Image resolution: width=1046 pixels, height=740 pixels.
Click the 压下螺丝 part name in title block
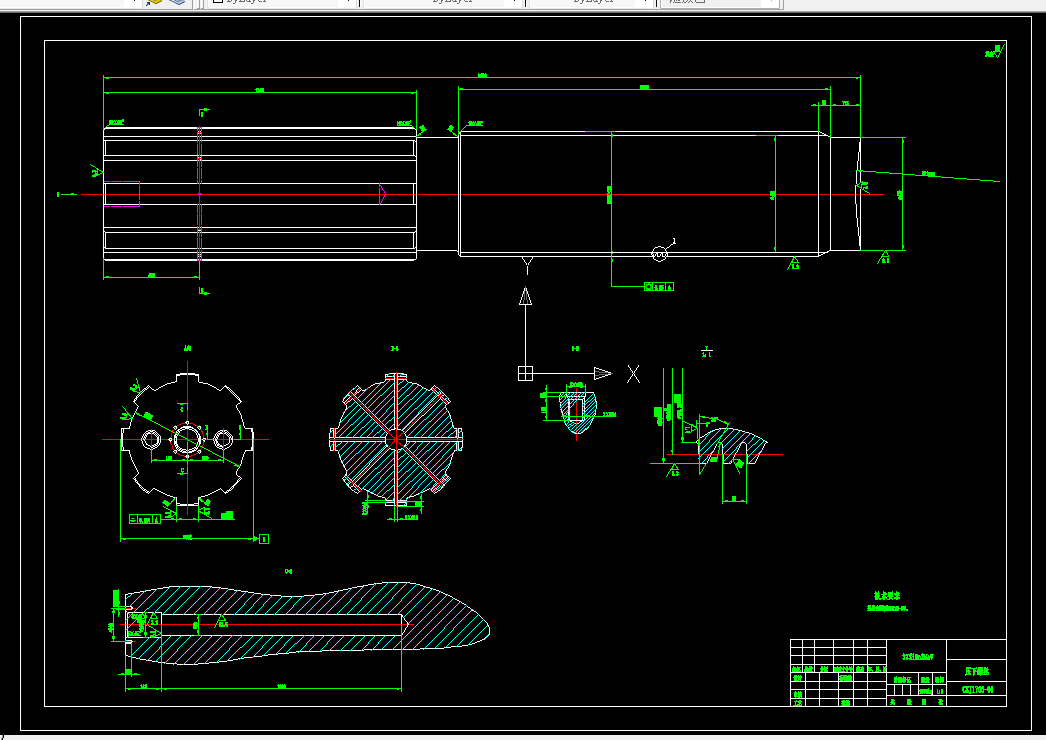(x=977, y=671)
